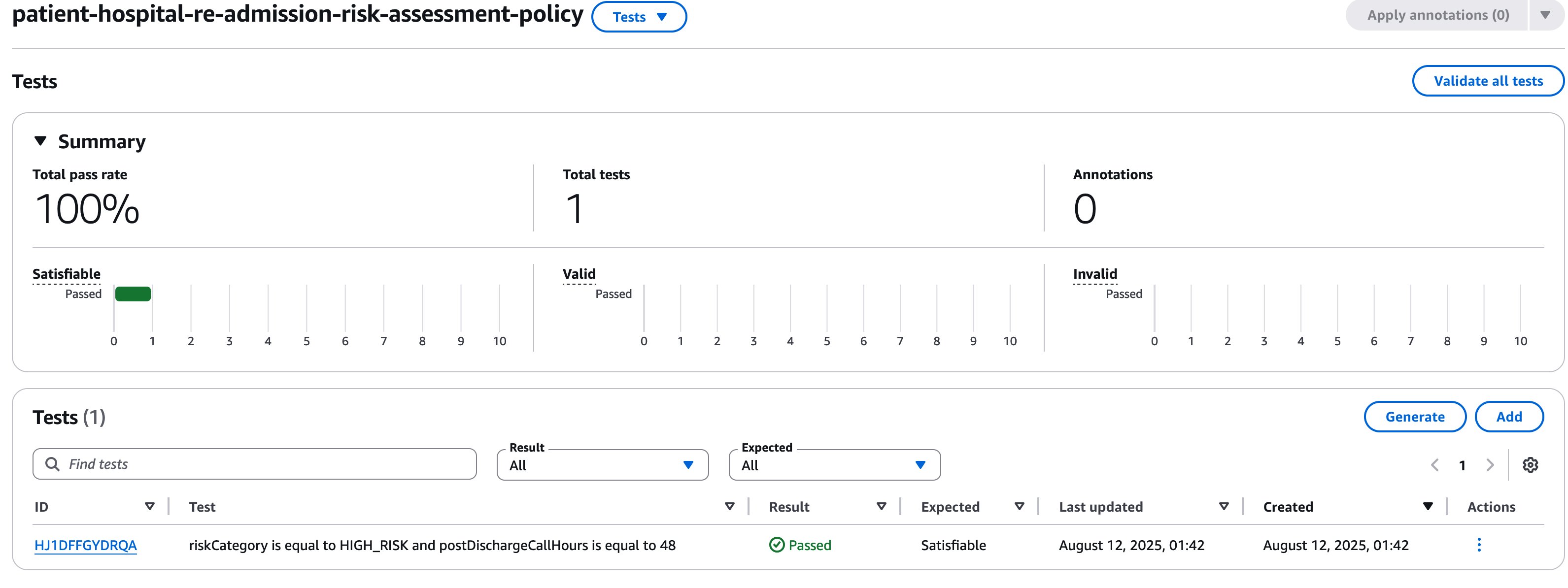The image size is (1568, 588).
Task: Sort by Last updated column arrow
Action: click(1224, 507)
